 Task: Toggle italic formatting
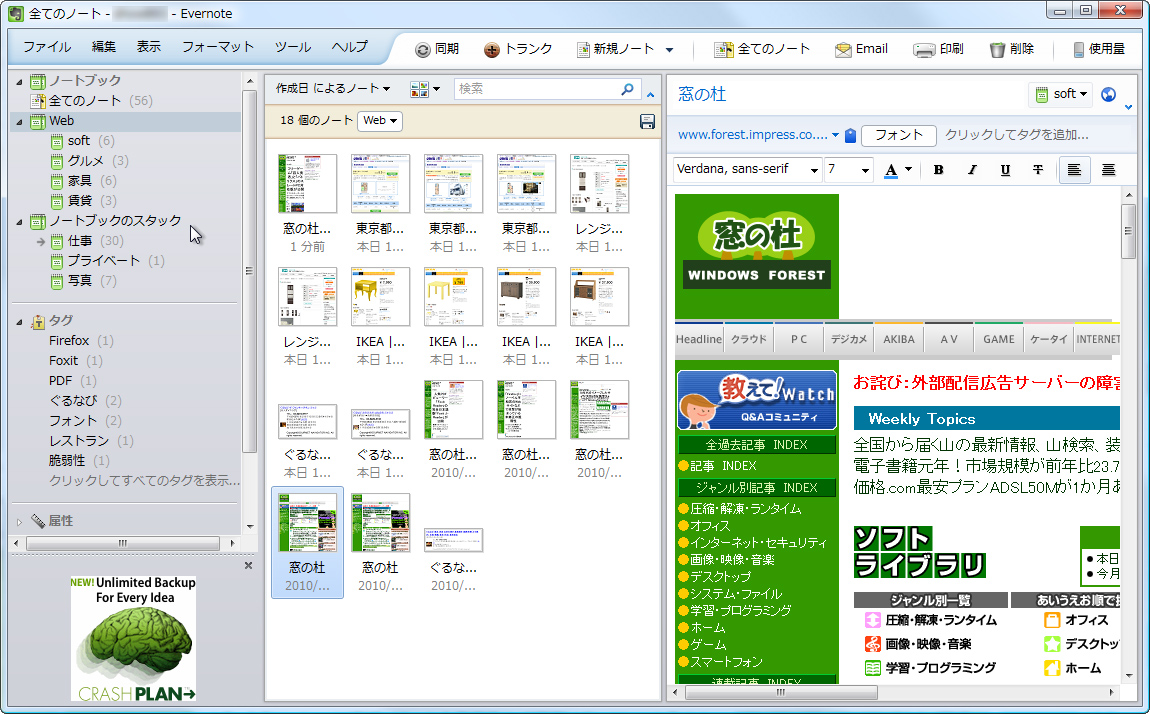point(970,170)
